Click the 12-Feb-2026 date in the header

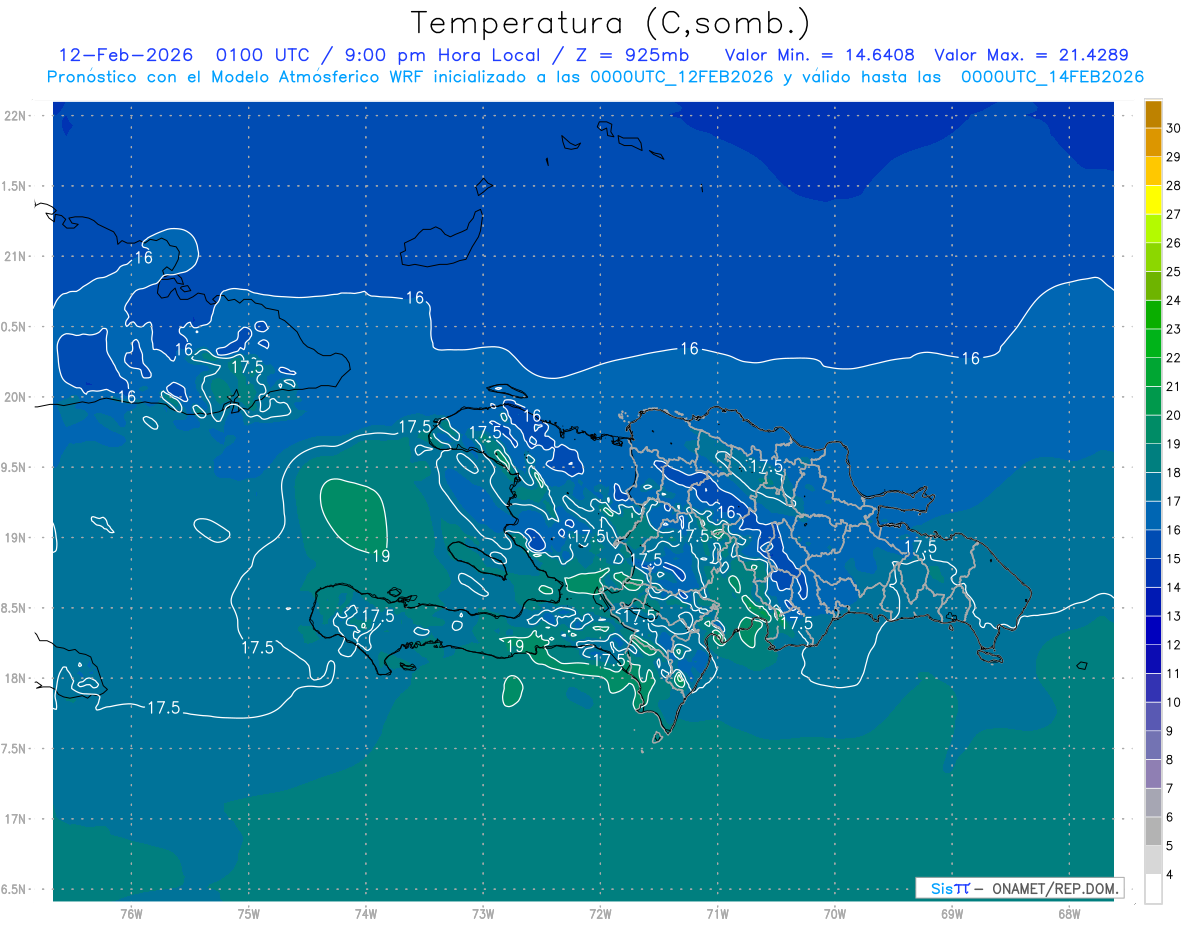[x=125, y=55]
